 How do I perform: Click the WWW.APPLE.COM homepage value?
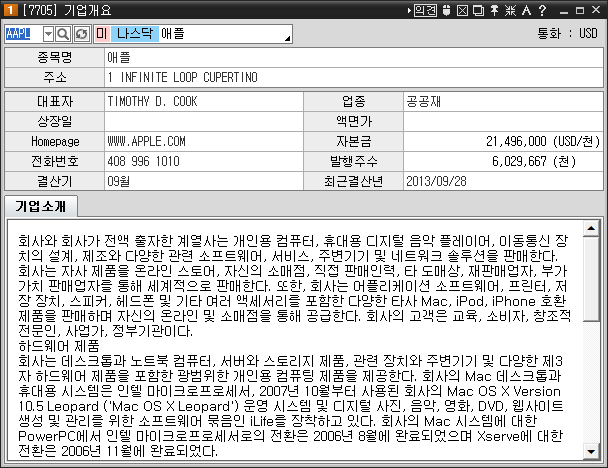click(x=147, y=142)
